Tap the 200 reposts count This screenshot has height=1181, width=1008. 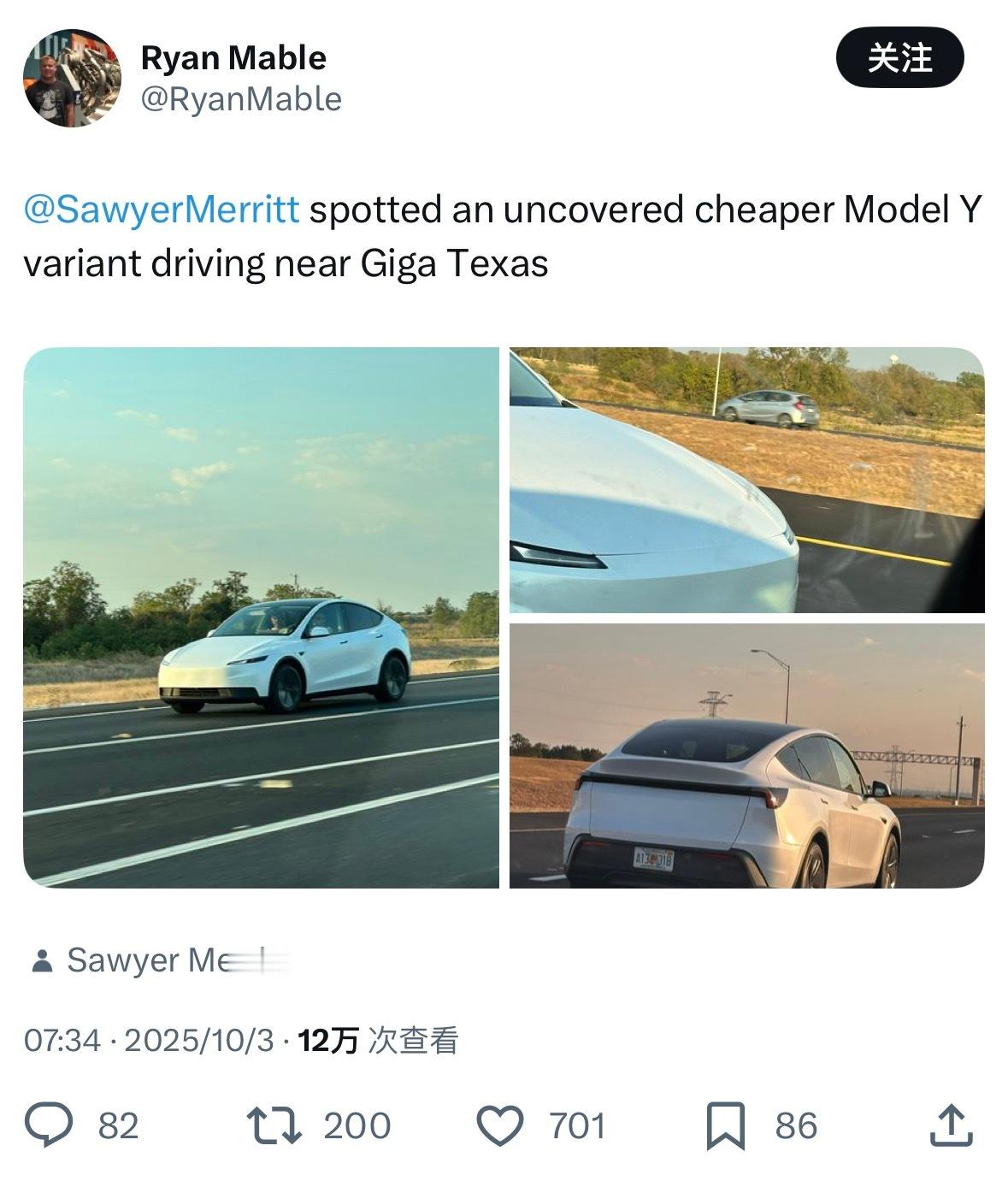point(357,1125)
